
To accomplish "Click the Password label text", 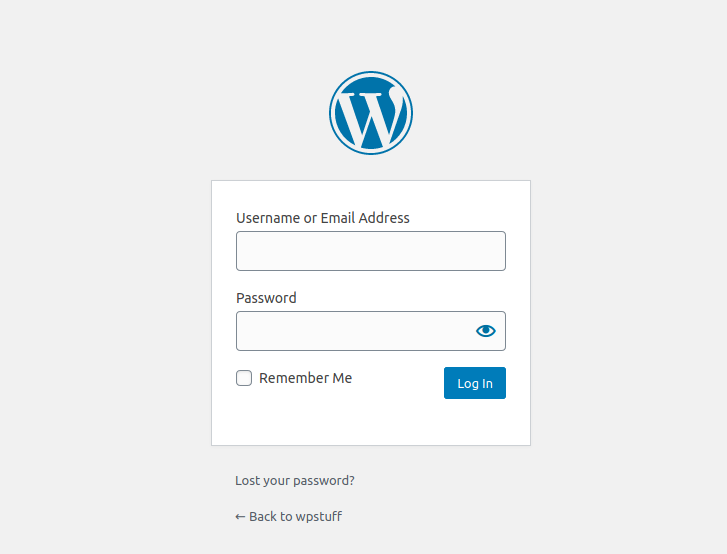I will (266, 298).
